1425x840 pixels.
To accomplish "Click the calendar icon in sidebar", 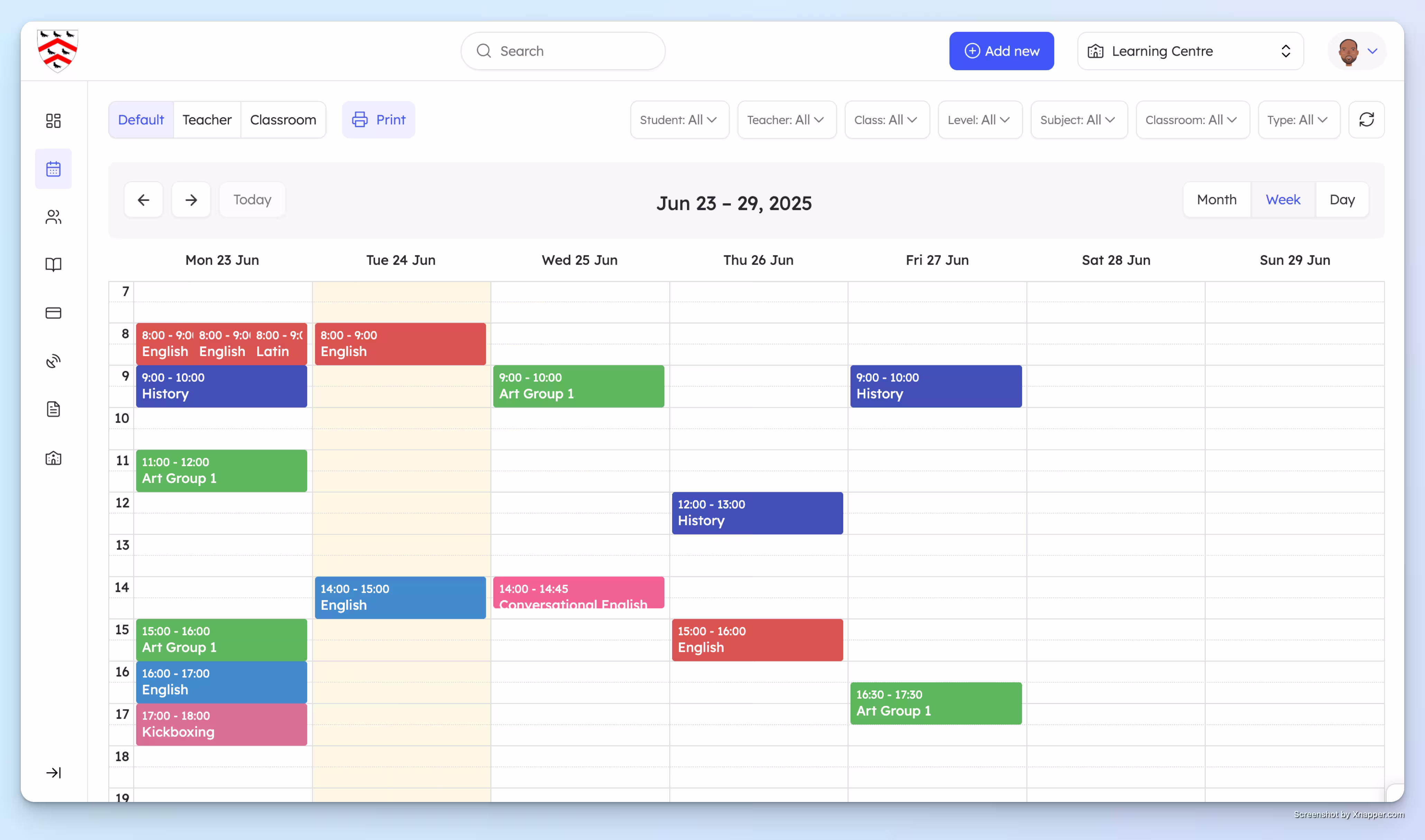I will coord(53,169).
